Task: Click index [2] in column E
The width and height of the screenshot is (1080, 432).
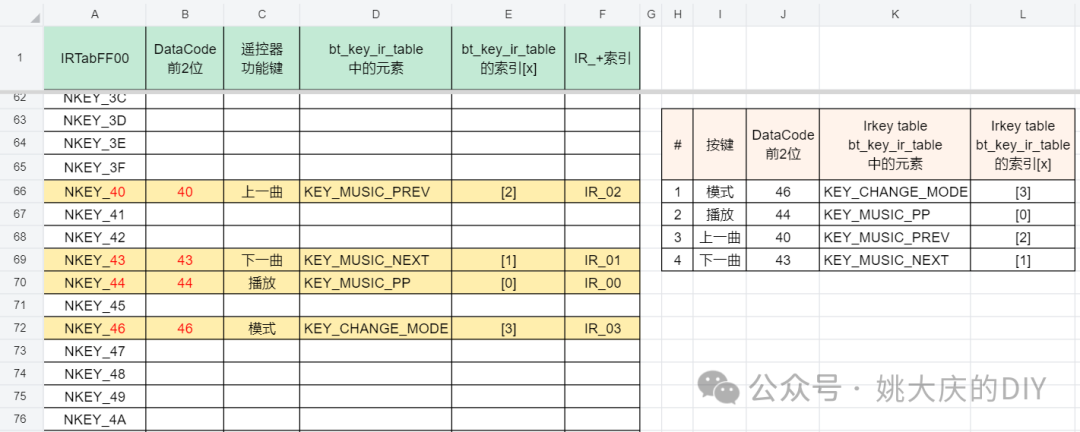Action: 508,192
